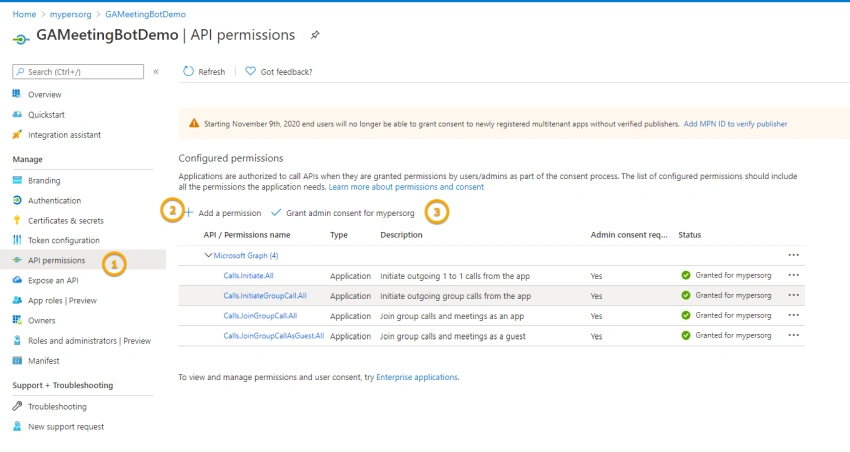Open more options for Calls.JoinGroupCall.All row

pyautogui.click(x=794, y=315)
